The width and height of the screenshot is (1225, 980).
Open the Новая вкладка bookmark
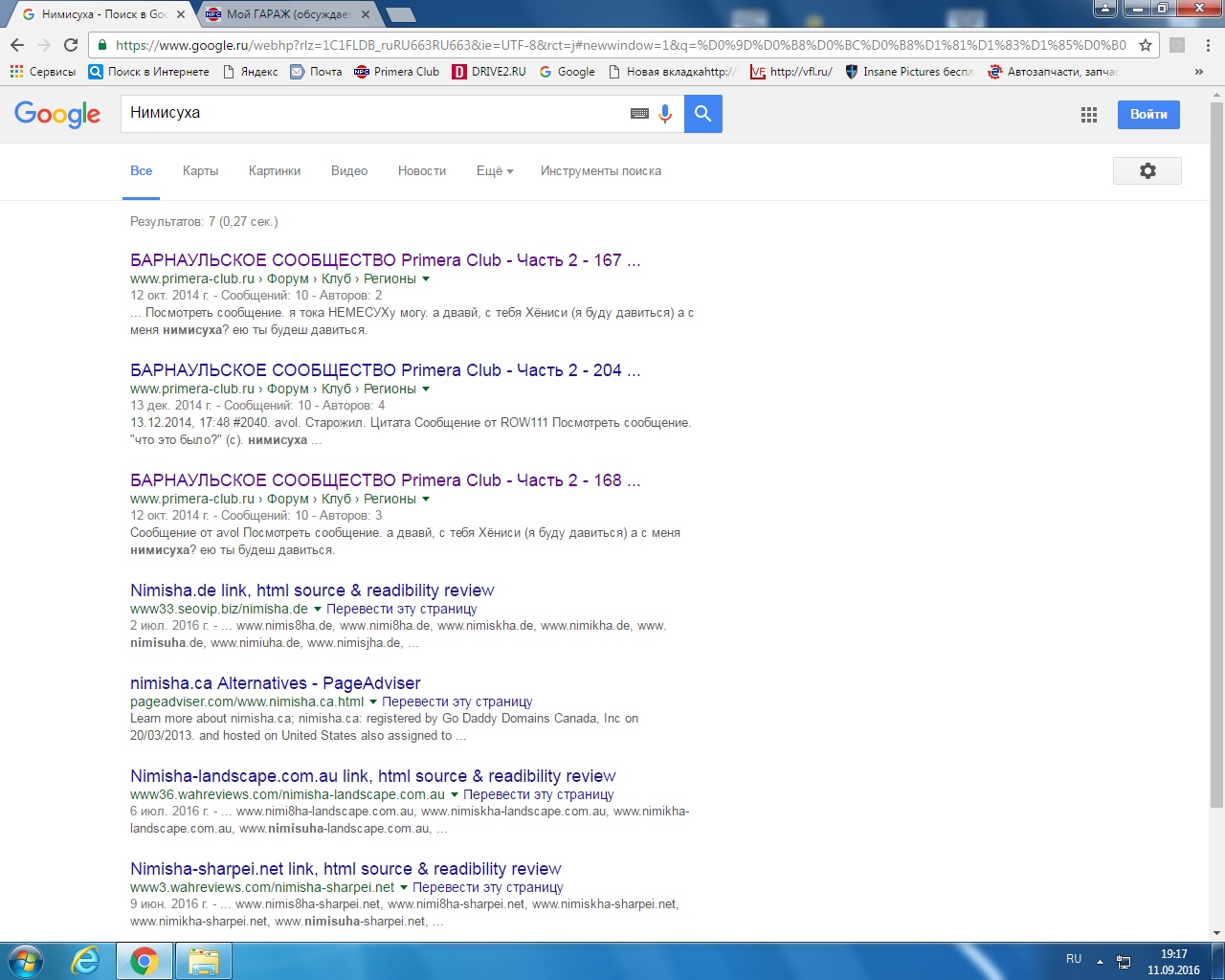pyautogui.click(x=672, y=72)
